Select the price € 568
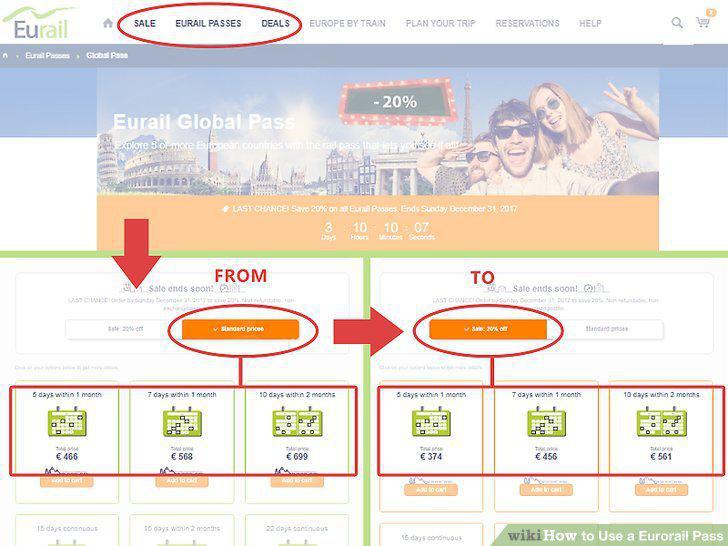This screenshot has height=546, width=728. [182, 457]
